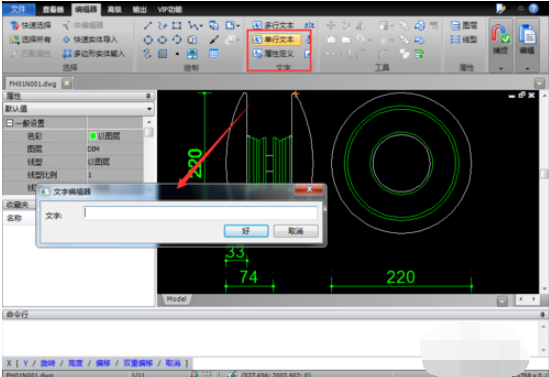Viewport: 549px width, 377px height.
Task: Click the pen/brush tool icon
Action: click(214, 40)
